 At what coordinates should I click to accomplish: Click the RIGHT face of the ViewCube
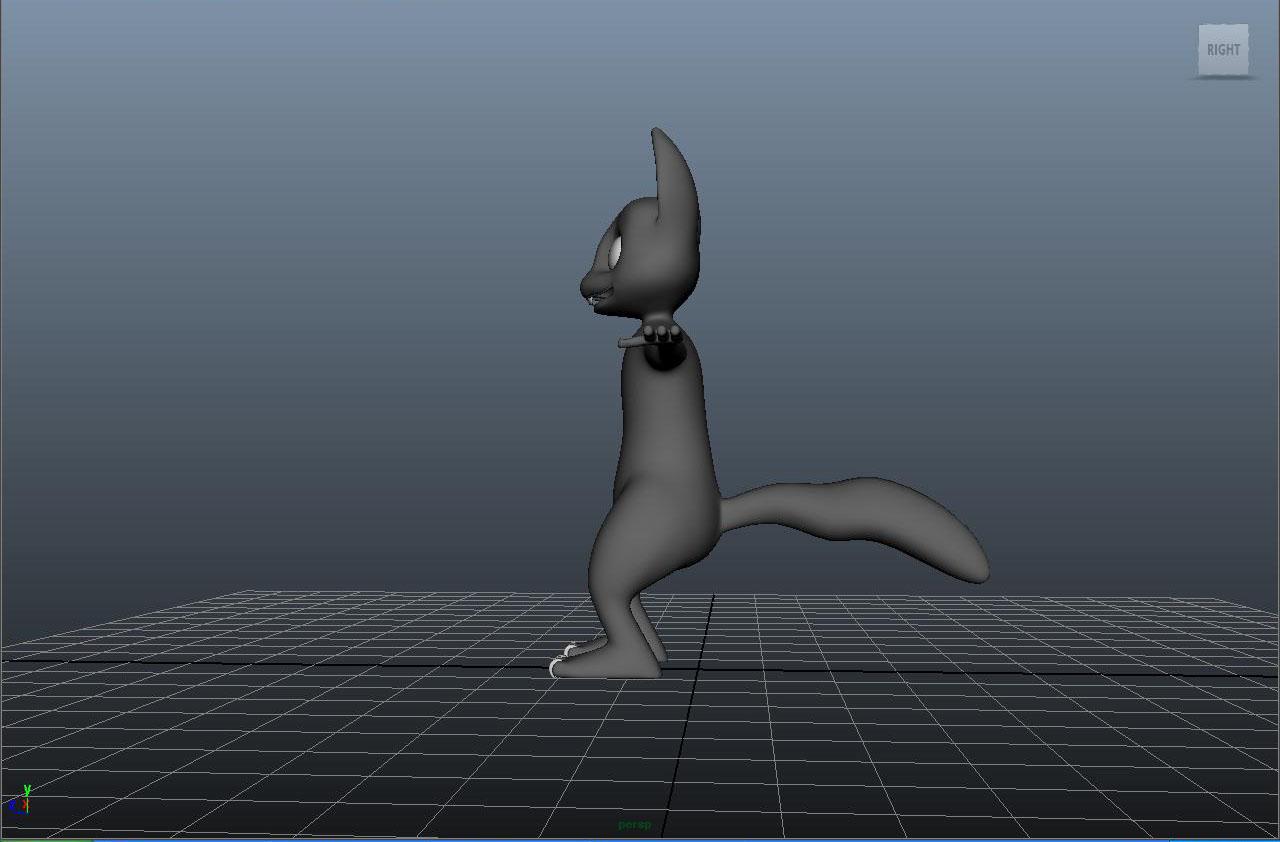coord(1223,50)
